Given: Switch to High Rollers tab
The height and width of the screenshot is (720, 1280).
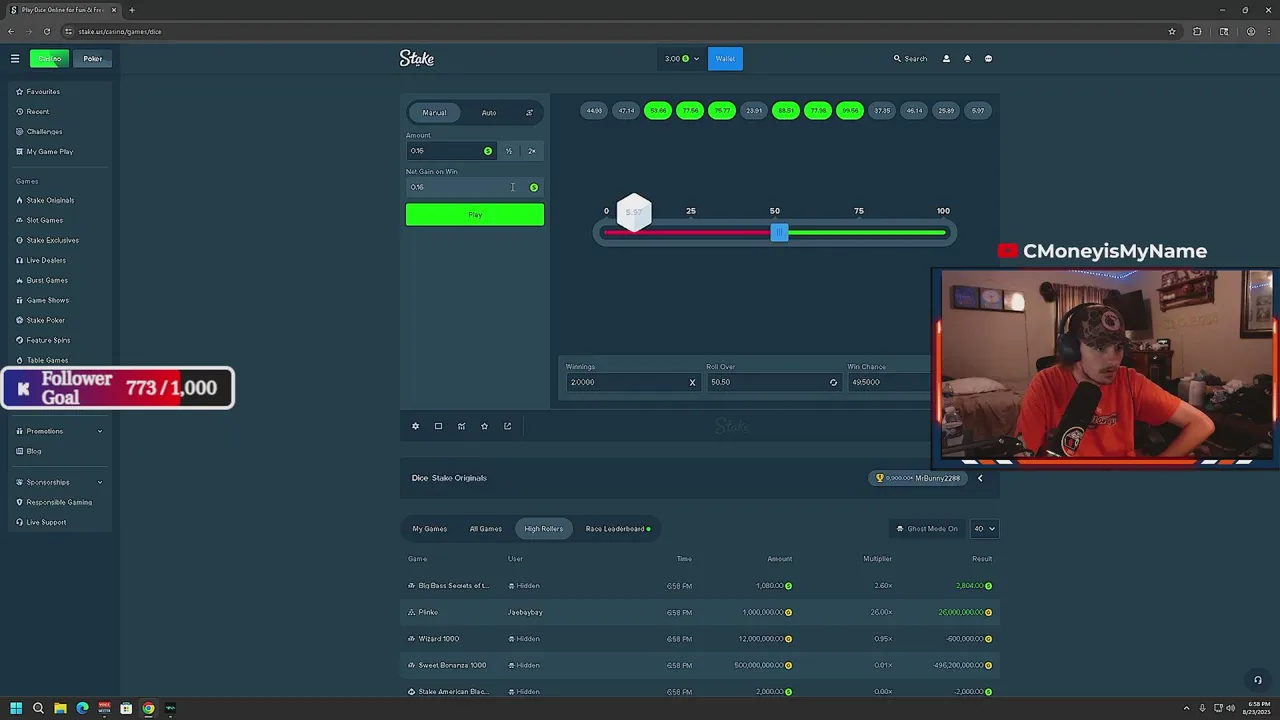Looking at the screenshot, I should 544,529.
